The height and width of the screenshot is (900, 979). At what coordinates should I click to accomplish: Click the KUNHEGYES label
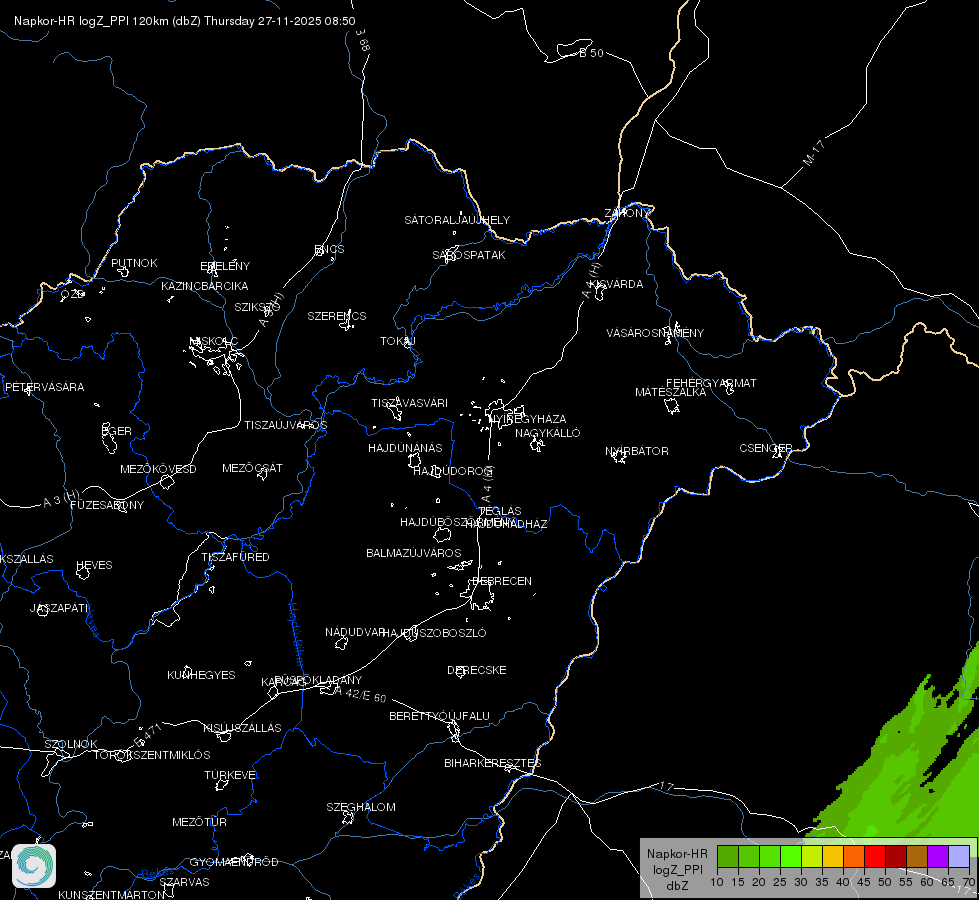pos(201,675)
